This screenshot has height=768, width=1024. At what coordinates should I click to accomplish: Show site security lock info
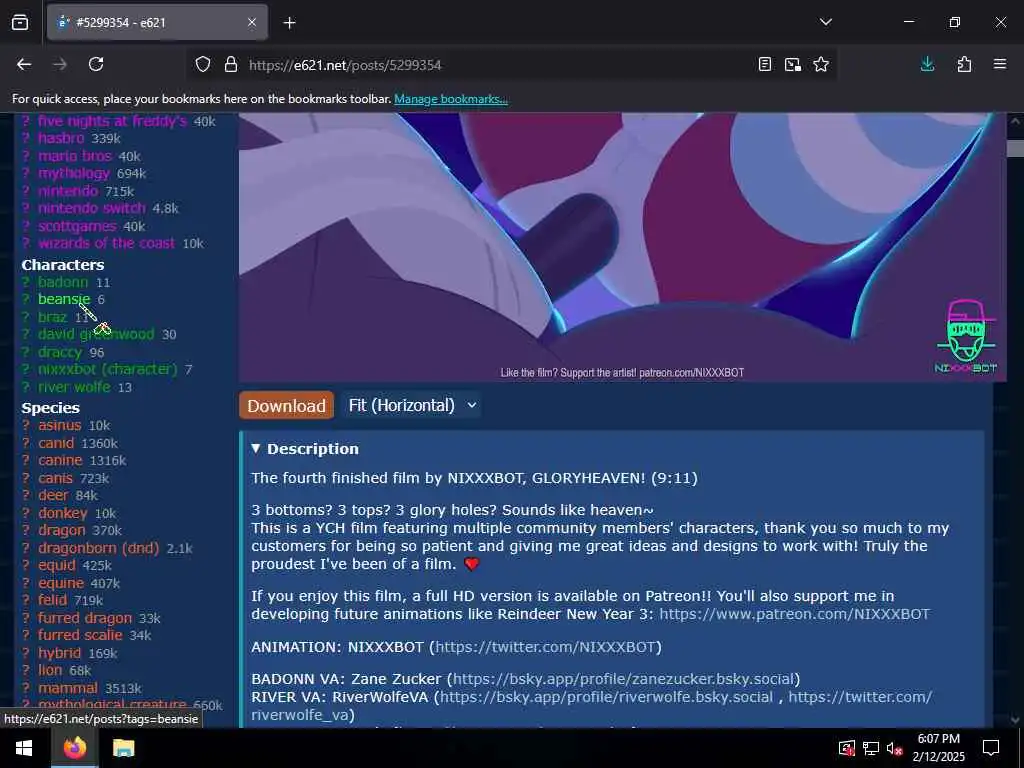pos(231,65)
